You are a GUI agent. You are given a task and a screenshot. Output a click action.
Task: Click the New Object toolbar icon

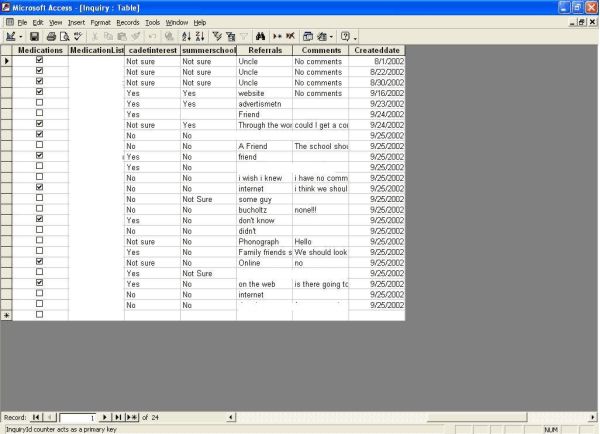tap(322, 36)
